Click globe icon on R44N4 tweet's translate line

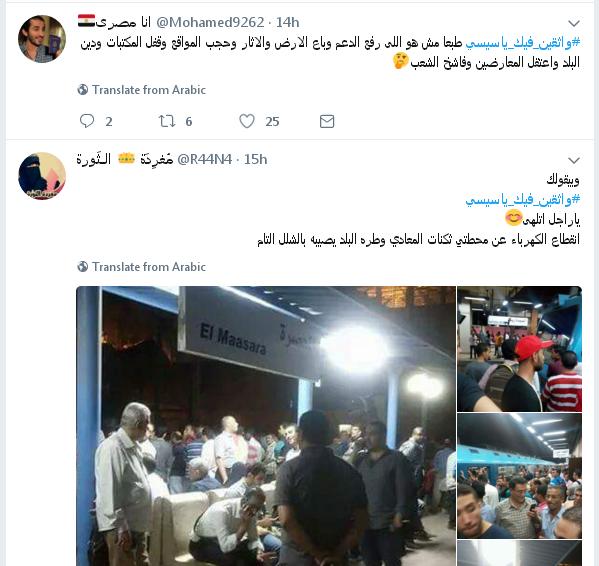[83, 267]
